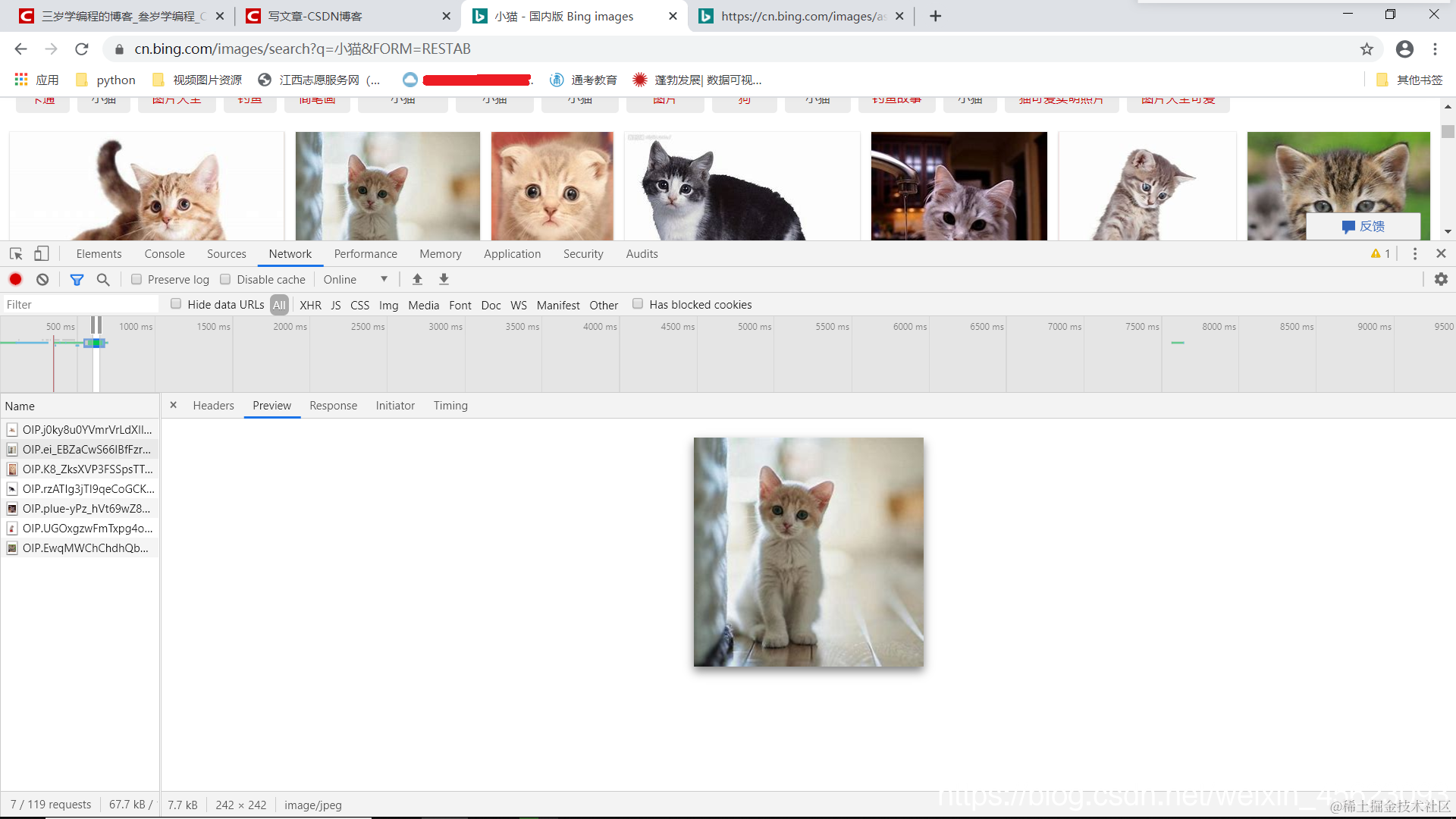Screen dimensions: 1456x819
Task: Click Export HAR download arrow
Action: tap(444, 279)
